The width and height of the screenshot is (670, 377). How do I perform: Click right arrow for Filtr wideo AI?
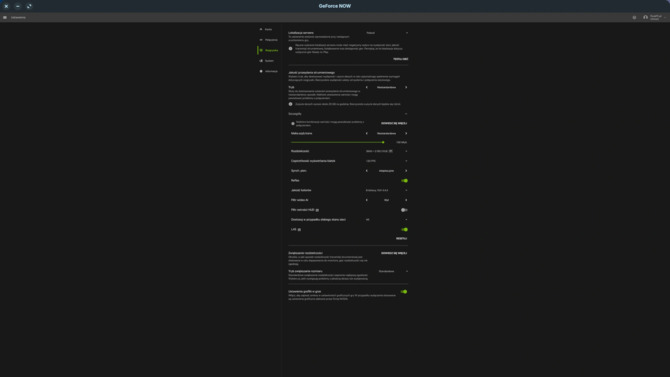click(406, 200)
